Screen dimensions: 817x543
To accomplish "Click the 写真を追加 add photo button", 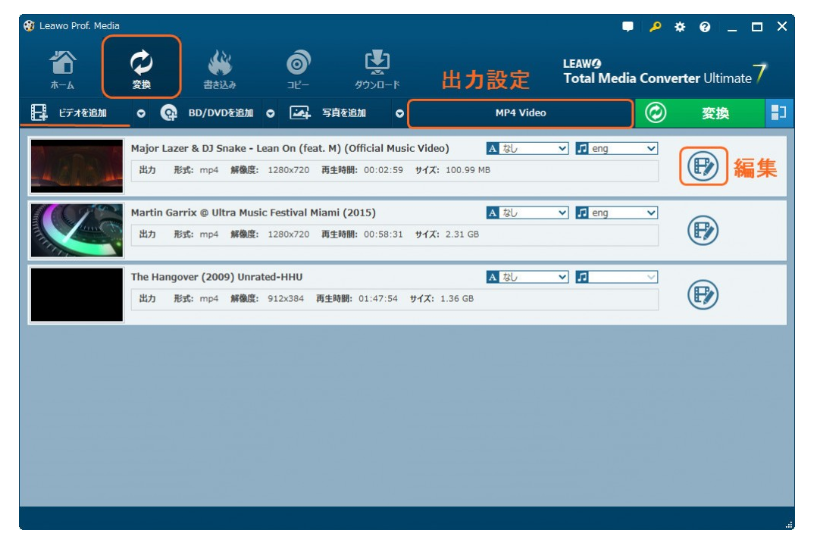I will (330, 113).
